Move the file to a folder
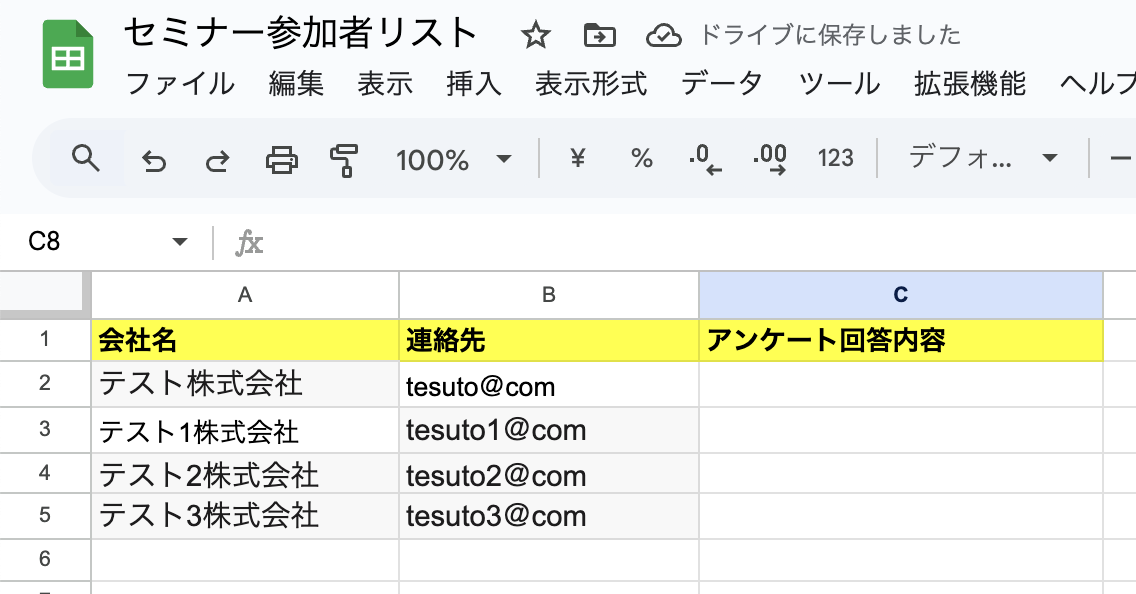Viewport: 1136px width, 594px height. (x=599, y=37)
